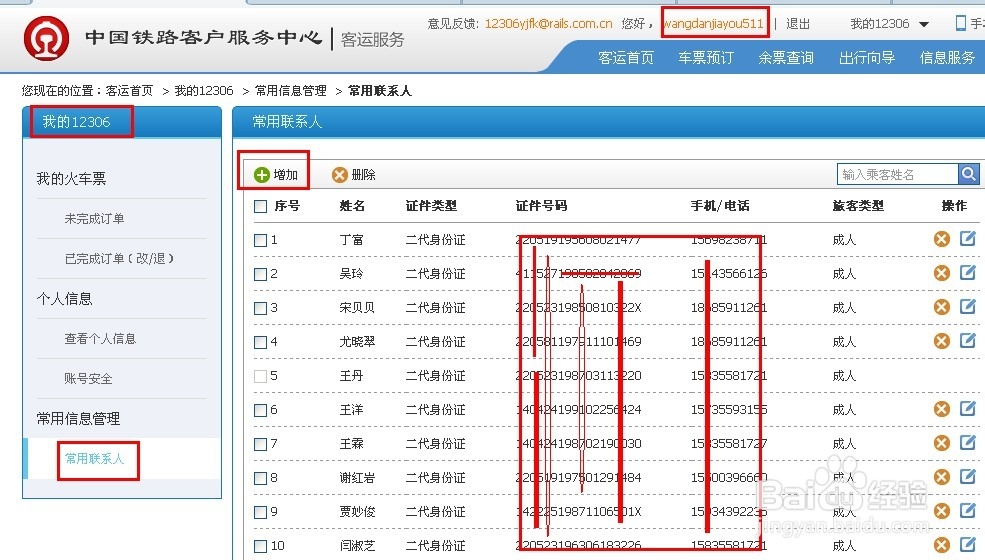Open 账号安全 in the sidebar

(88, 378)
